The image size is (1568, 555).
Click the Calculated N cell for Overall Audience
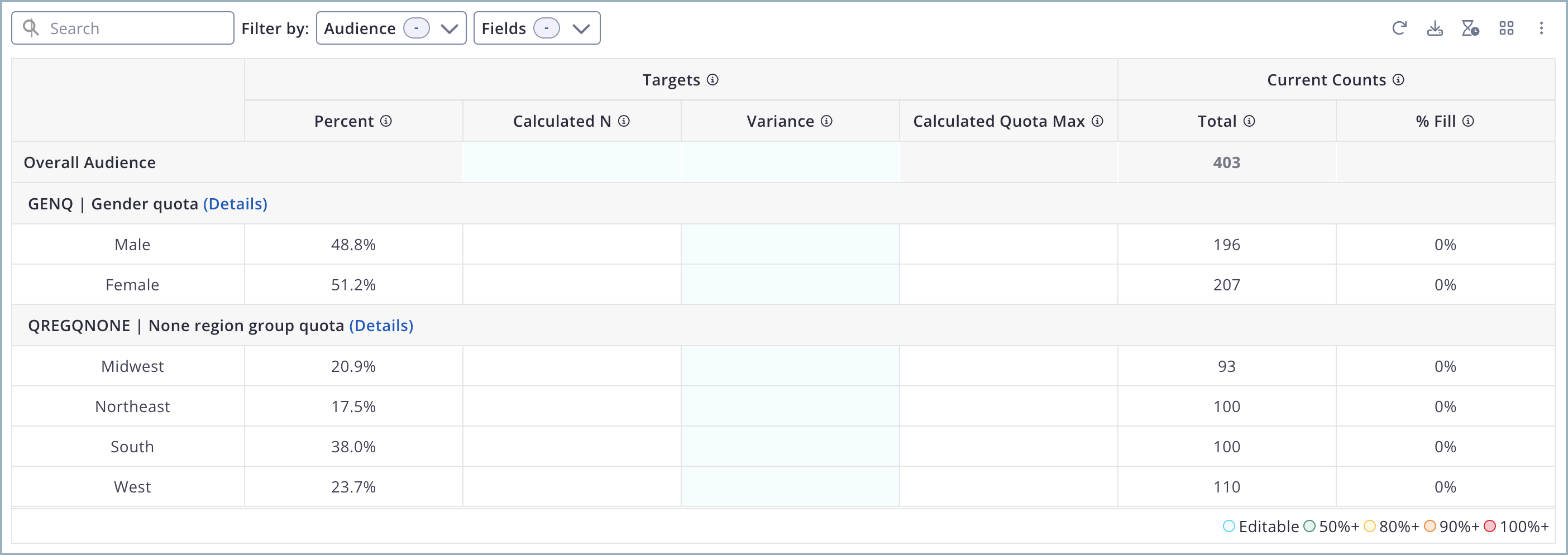point(572,162)
